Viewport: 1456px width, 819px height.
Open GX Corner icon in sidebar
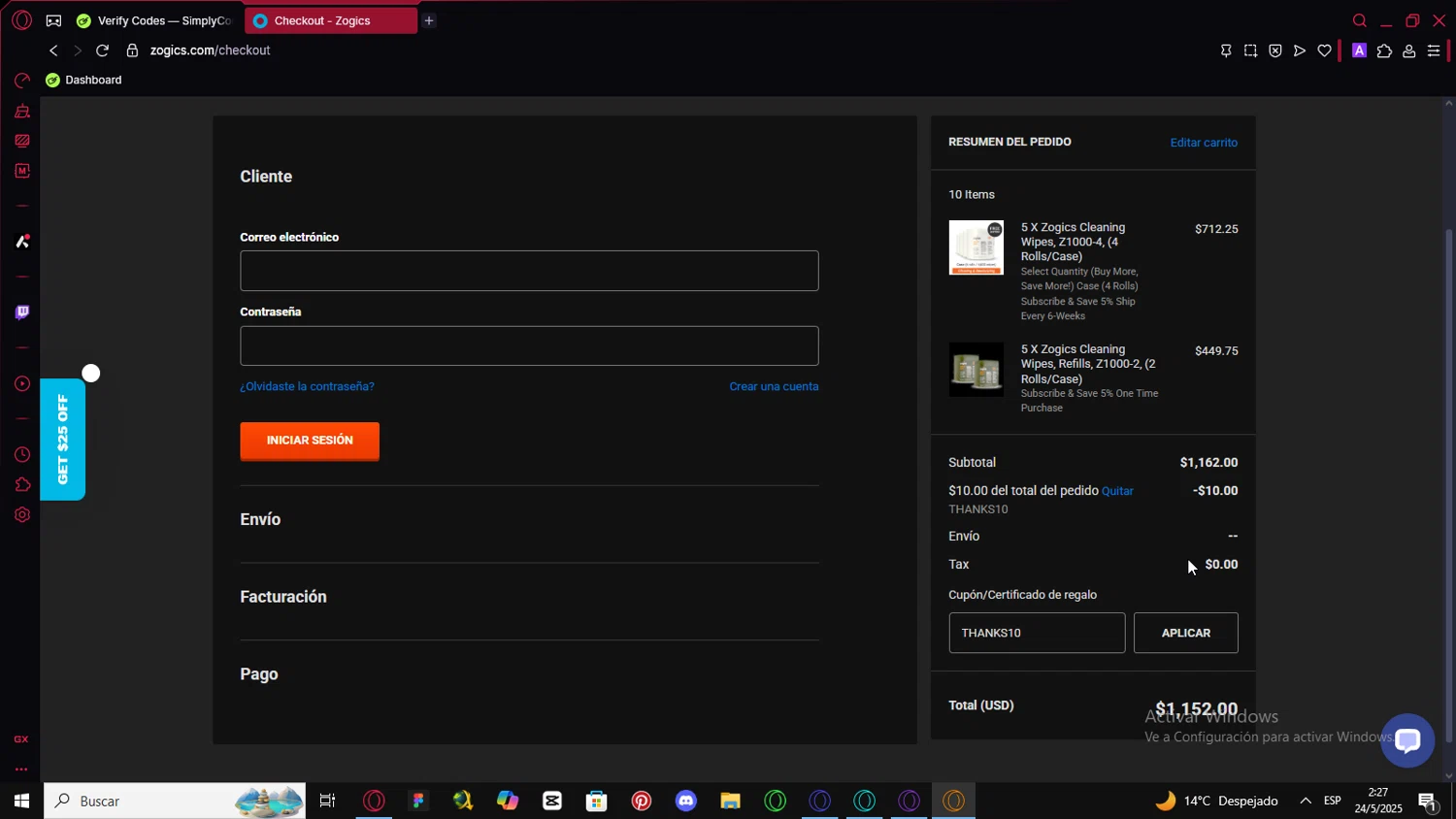pyautogui.click(x=21, y=739)
